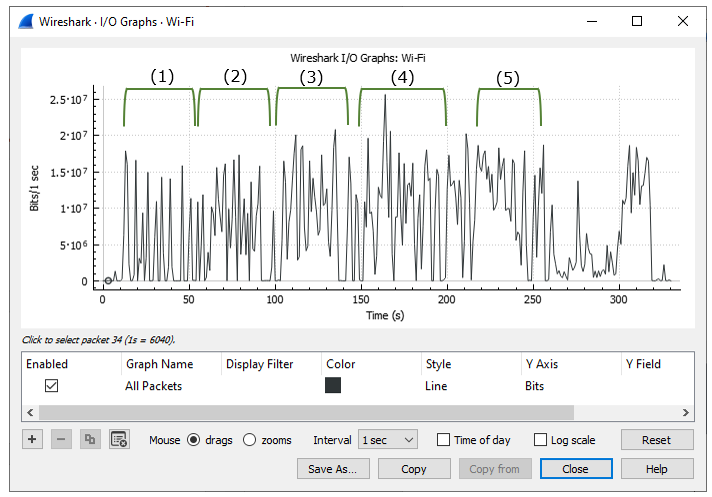Click the Bits/1 sec axis label

34,188
